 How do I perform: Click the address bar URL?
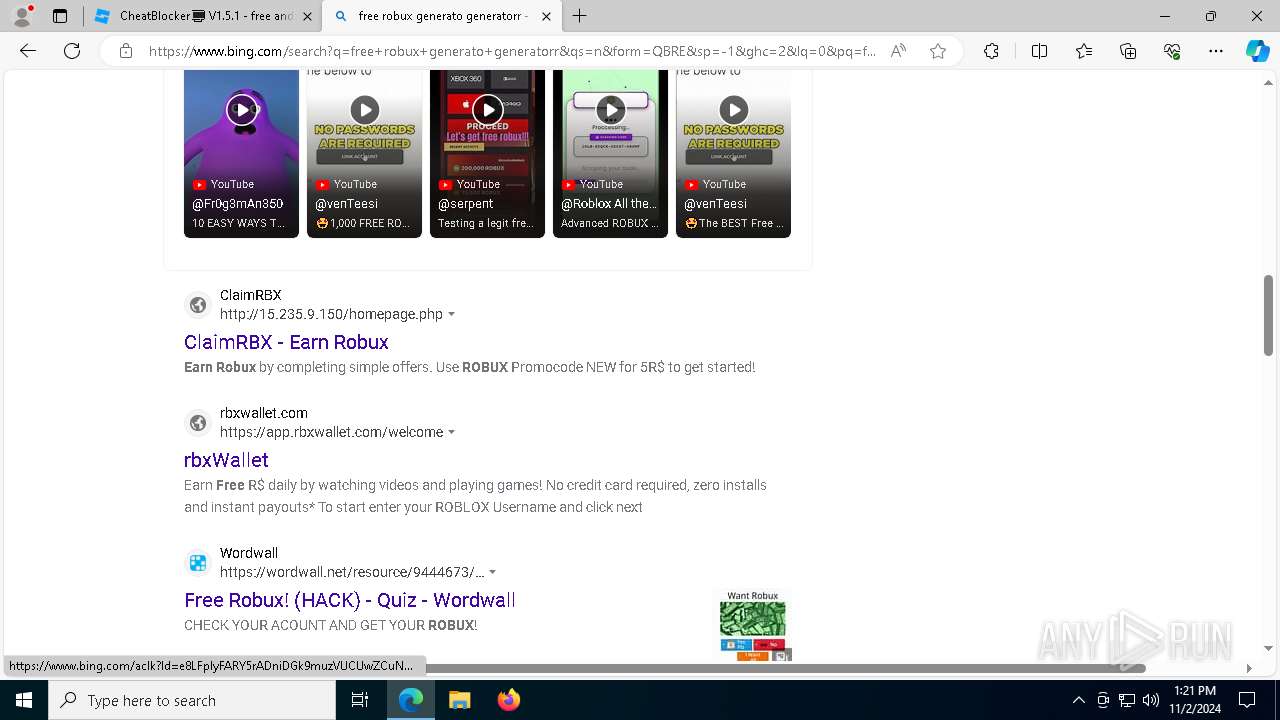[512, 51]
